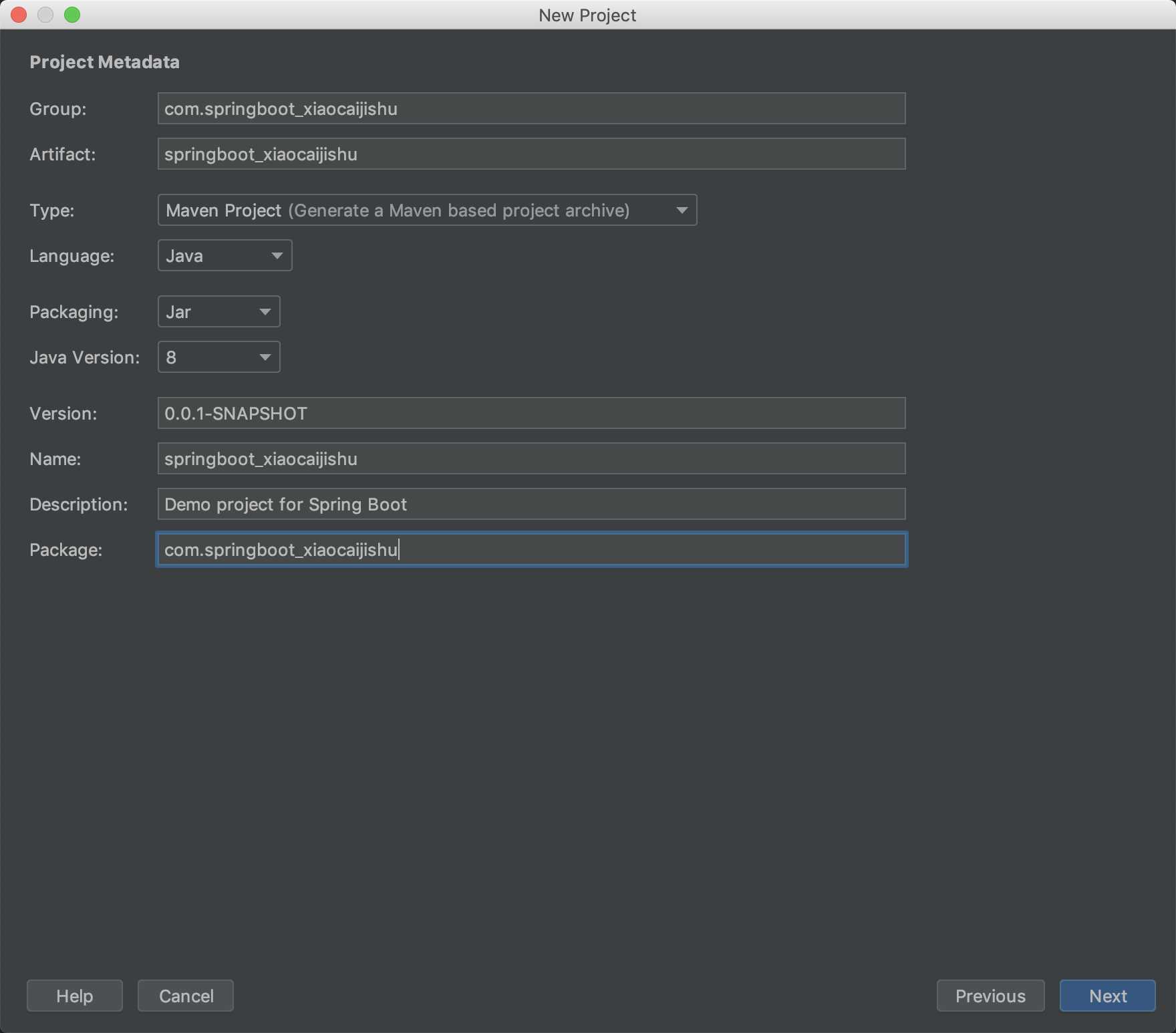Focus the Package input field
Image resolution: width=1176 pixels, height=1033 pixels.
point(531,549)
